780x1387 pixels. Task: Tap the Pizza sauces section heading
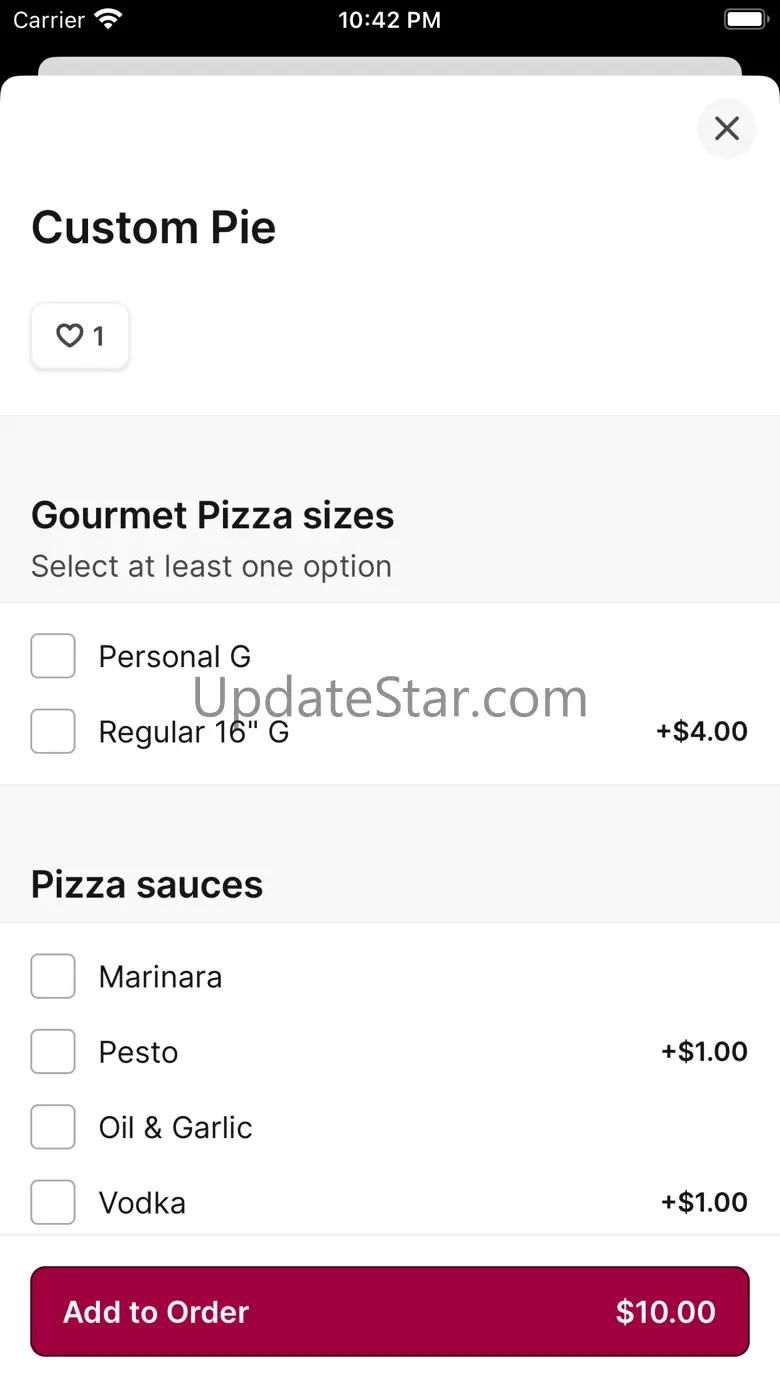[x=147, y=885]
